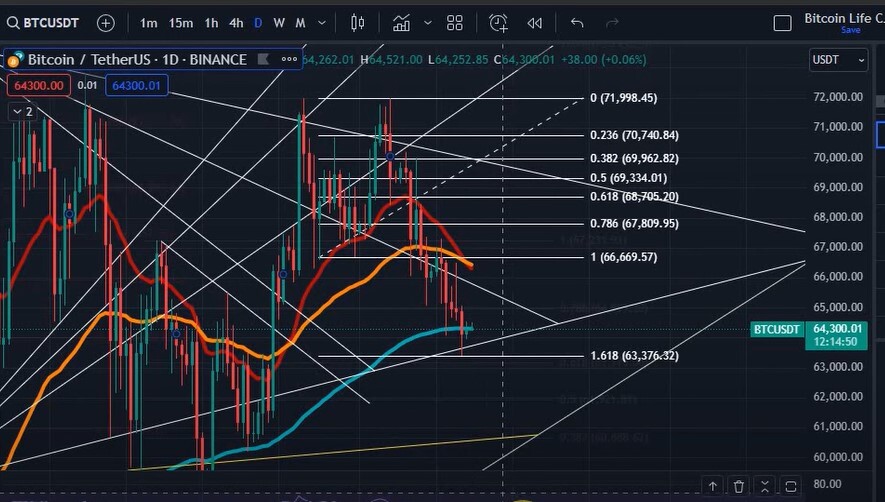Click 68,000.00 on the price scale

pos(838,217)
